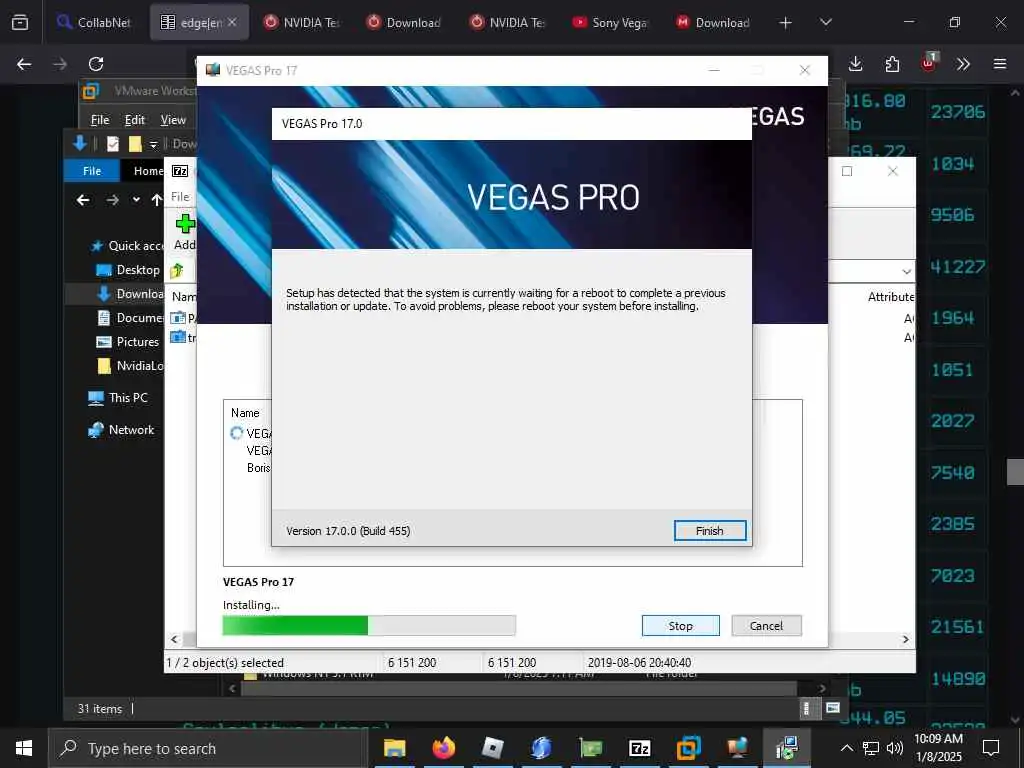Go up one folder in File Explorer
This screenshot has width=1024, height=768.
156,200
